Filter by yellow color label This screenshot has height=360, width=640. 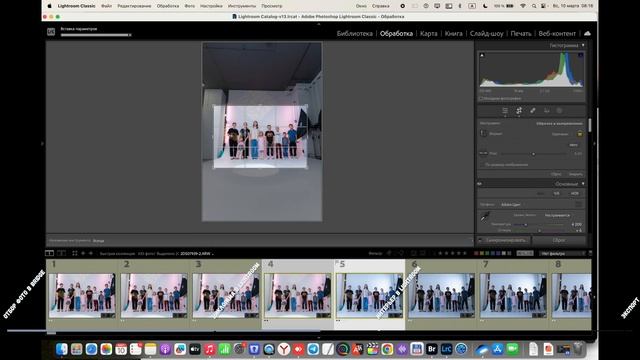[482, 253]
